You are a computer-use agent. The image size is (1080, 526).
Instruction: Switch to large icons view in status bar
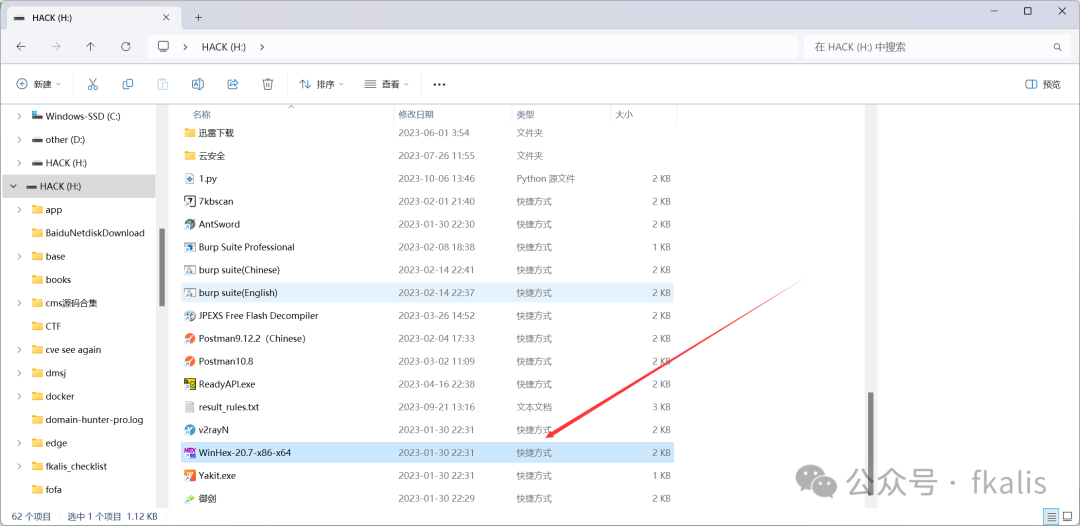tap(1066, 516)
